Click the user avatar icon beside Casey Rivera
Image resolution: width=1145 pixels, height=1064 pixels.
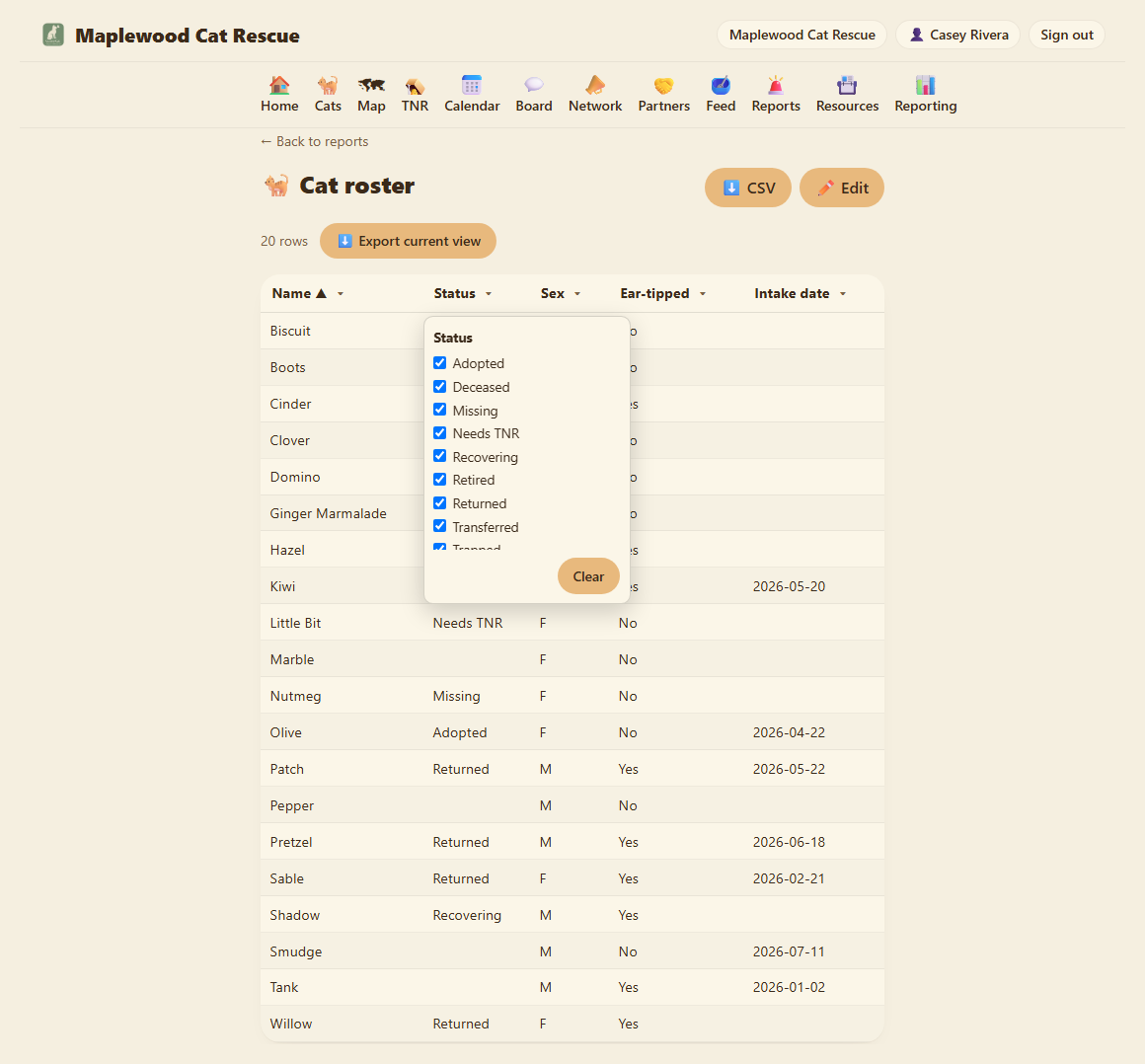[916, 35]
